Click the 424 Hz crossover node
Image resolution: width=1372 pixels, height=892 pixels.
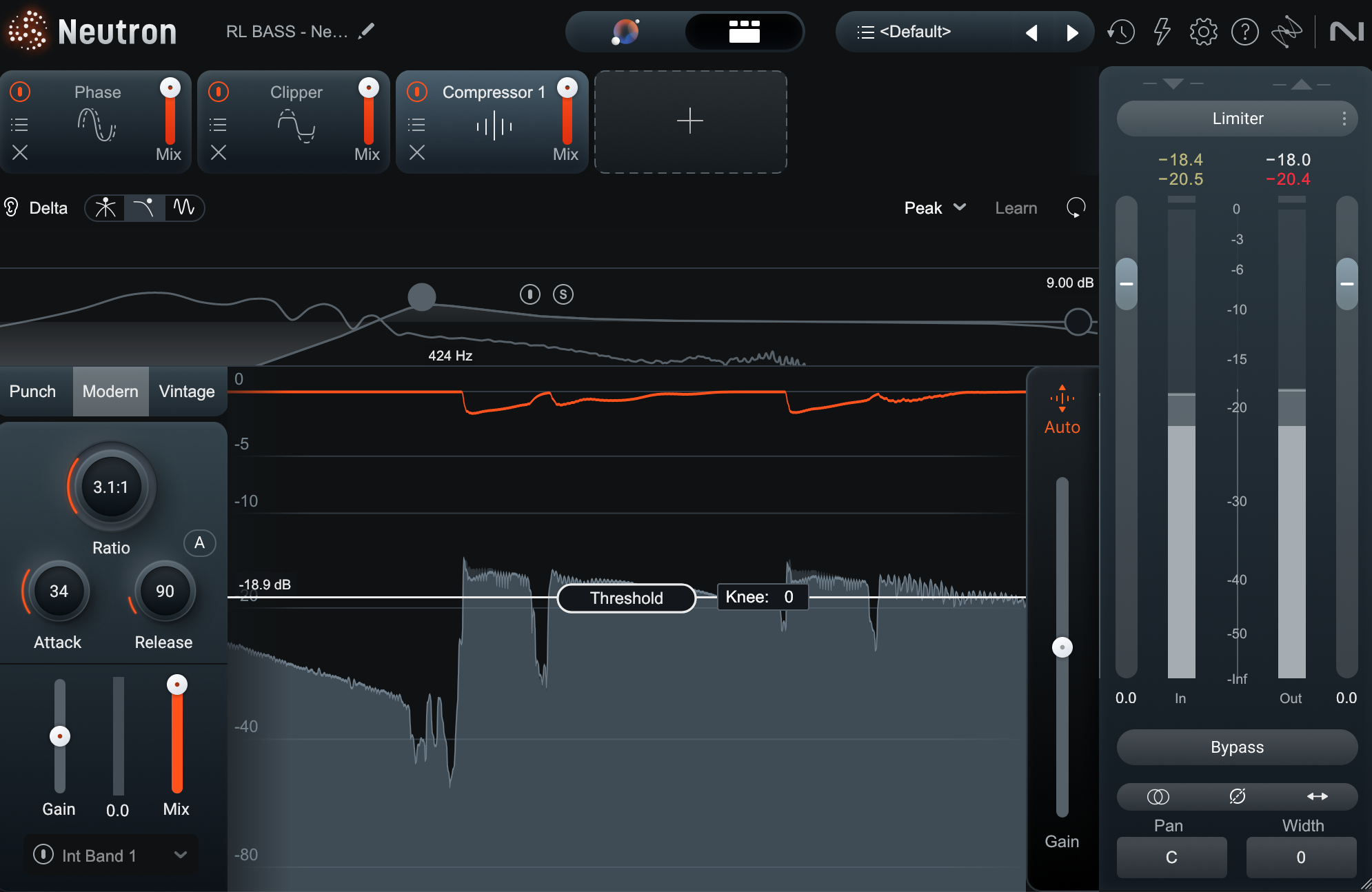[422, 297]
